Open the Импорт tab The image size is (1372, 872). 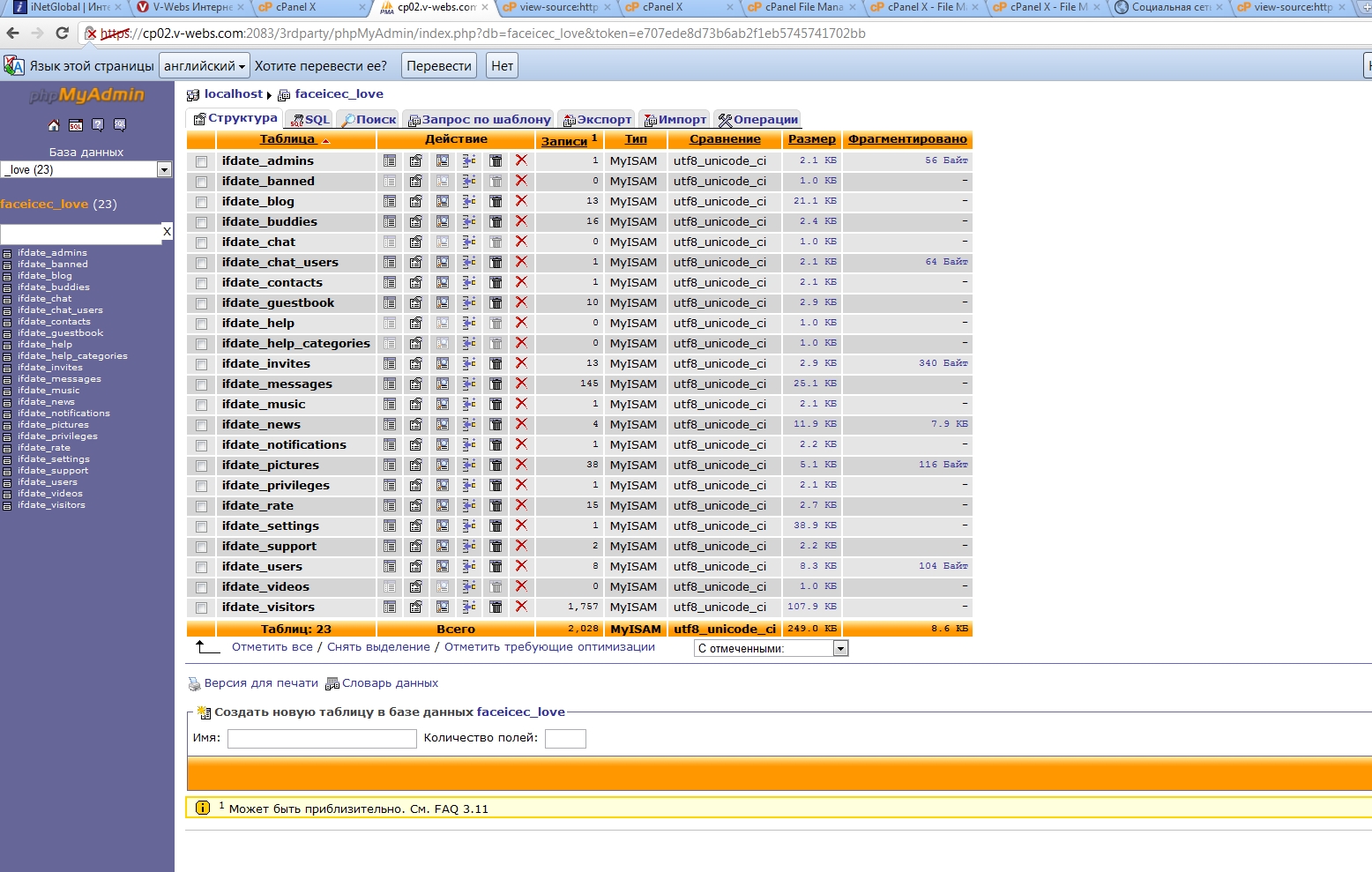tap(675, 120)
